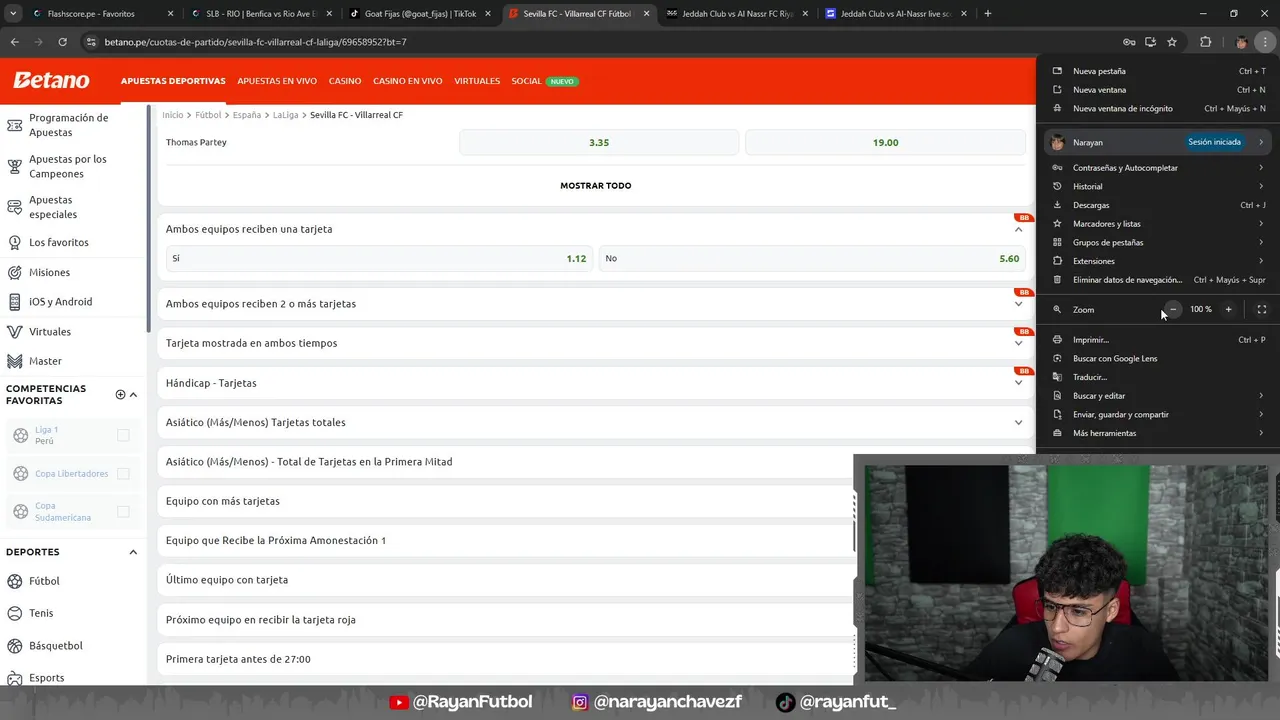This screenshot has width=1280, height=720.
Task: Open Los favoritos sidebar icon
Action: pos(14,242)
